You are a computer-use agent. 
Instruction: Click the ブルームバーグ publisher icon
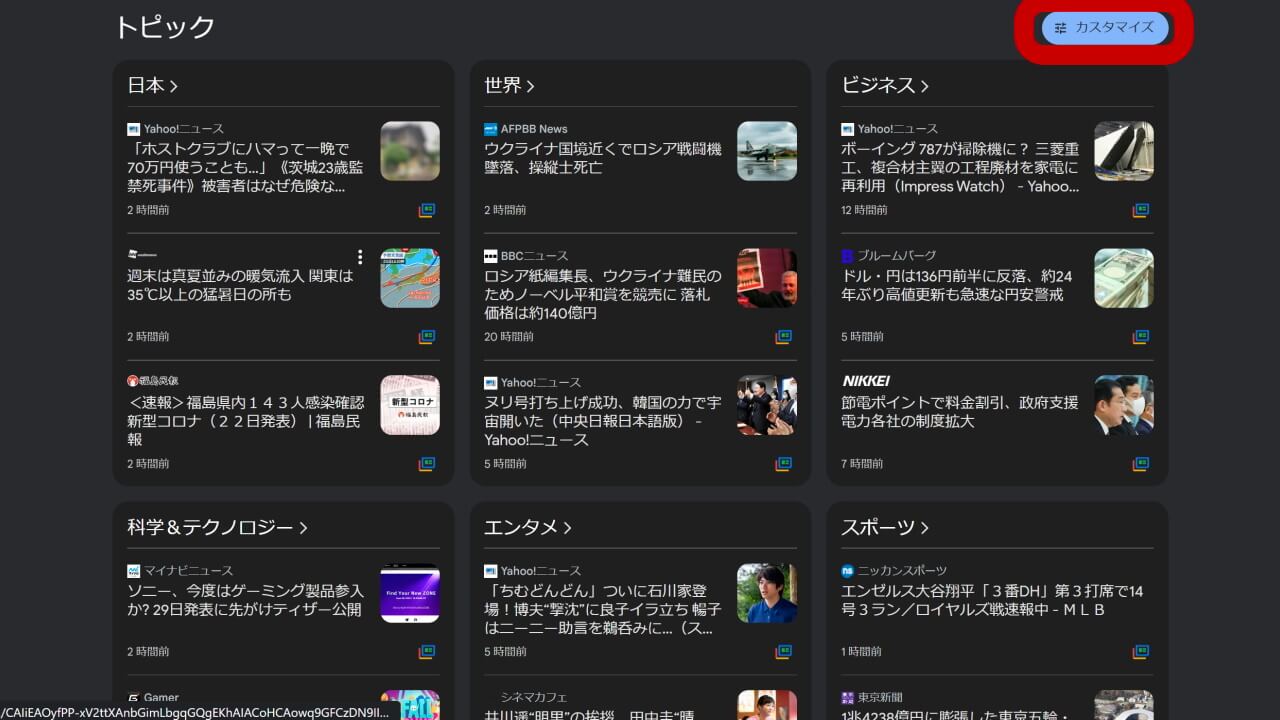(846, 255)
